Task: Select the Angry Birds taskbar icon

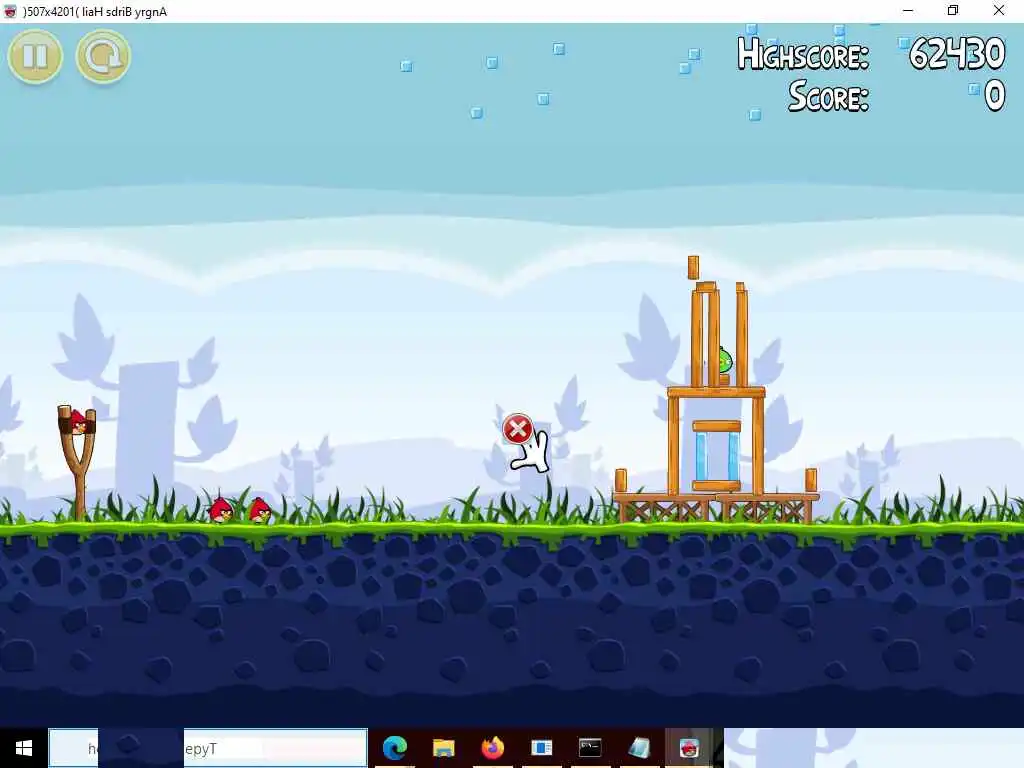Action: pyautogui.click(x=688, y=747)
